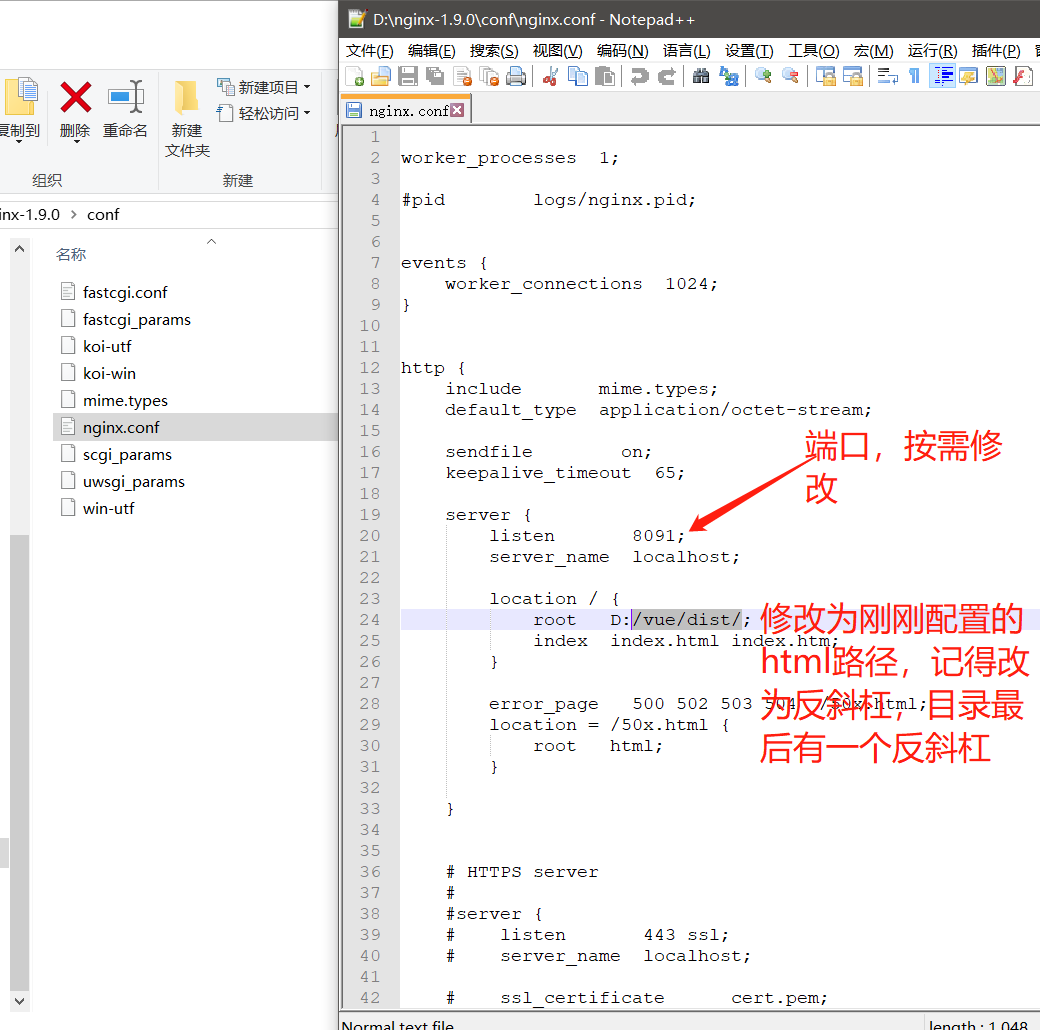Redo the last undone edit

click(667, 76)
